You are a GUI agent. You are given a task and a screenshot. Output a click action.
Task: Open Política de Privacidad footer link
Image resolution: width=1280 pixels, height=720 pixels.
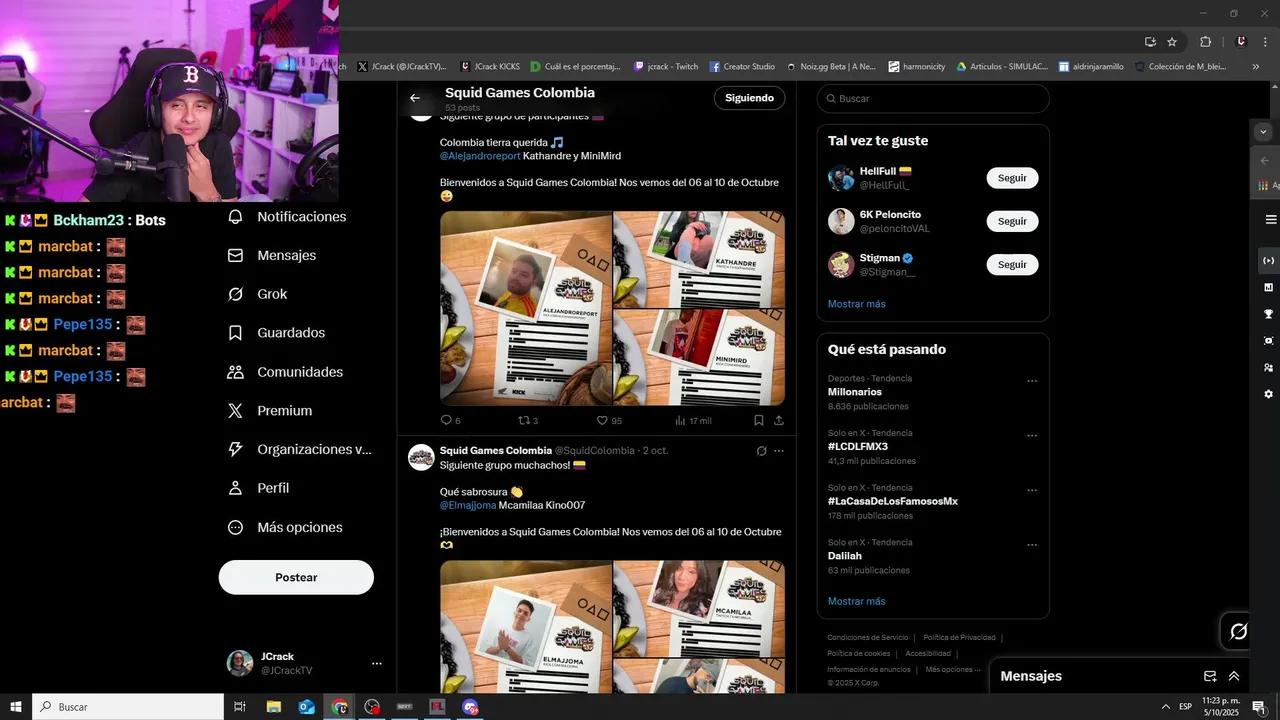[x=959, y=637]
